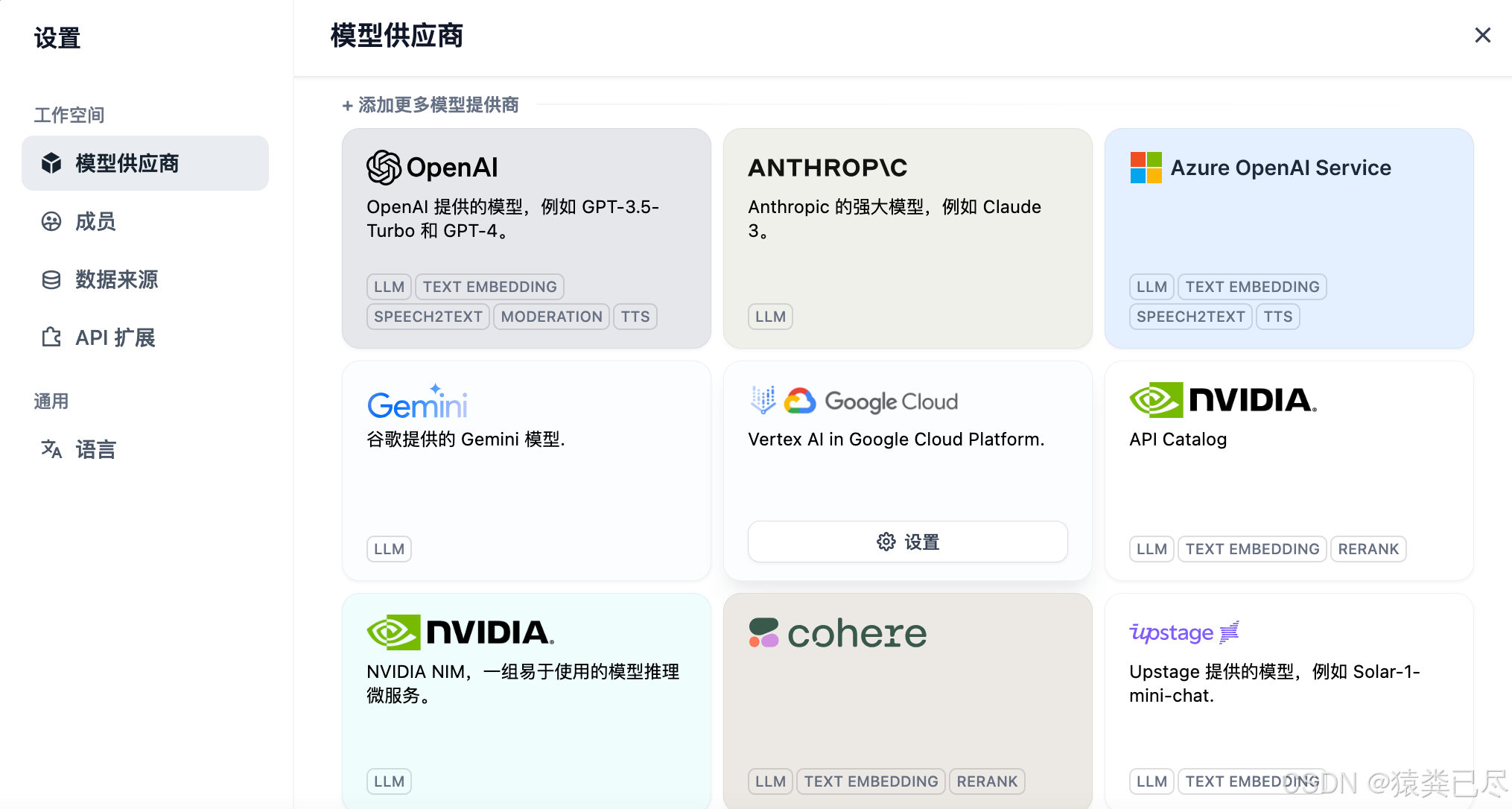This screenshot has width=1512, height=809.
Task: Click the Upstage logo
Action: [1184, 632]
